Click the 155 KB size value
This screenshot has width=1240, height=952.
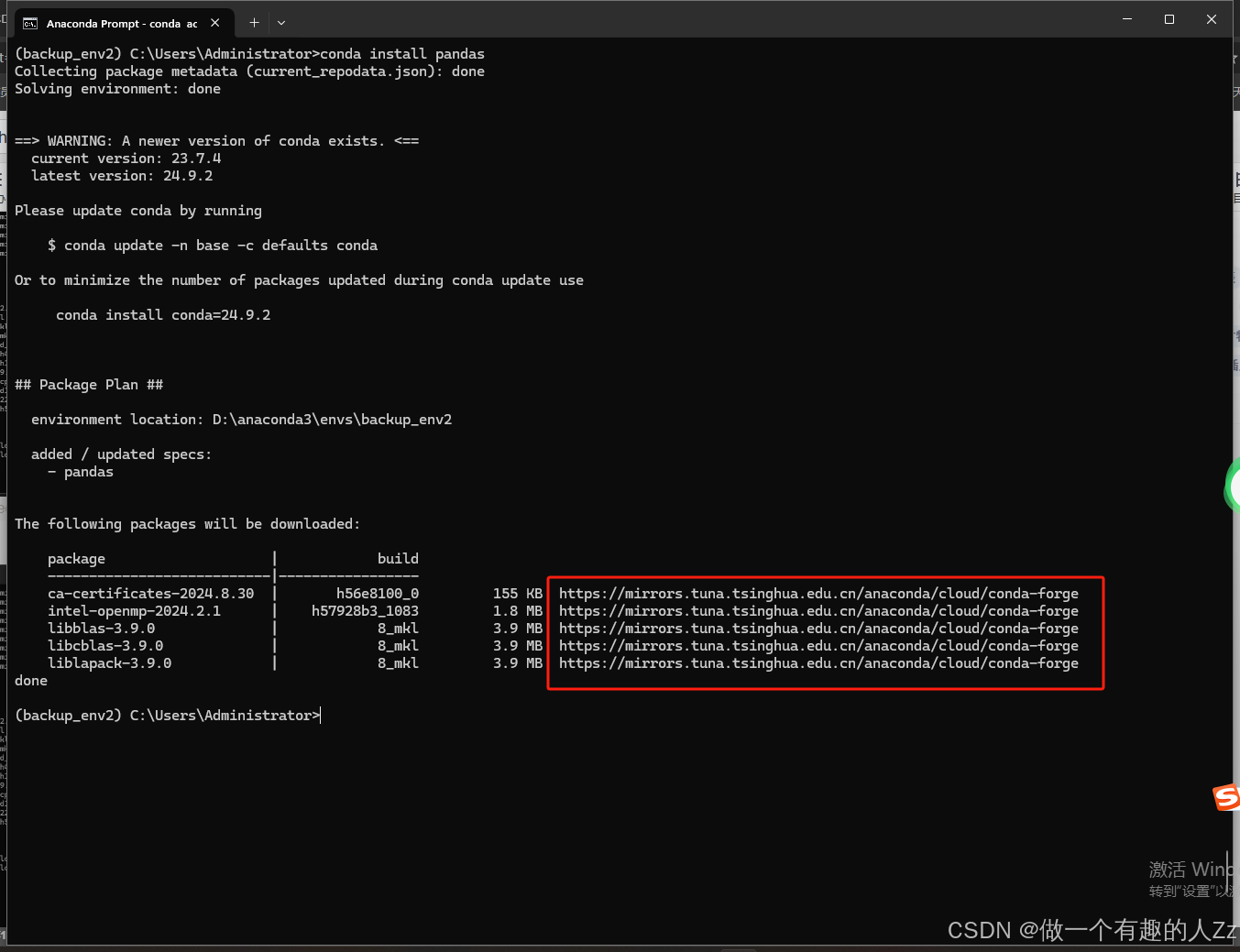[518, 594]
